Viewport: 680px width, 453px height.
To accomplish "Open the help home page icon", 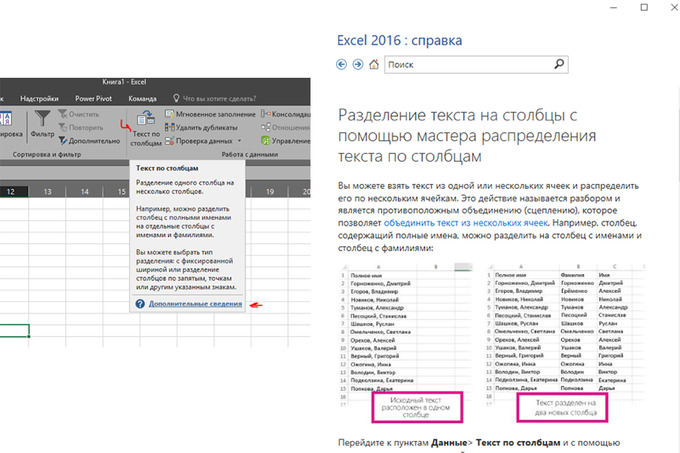I will (374, 64).
